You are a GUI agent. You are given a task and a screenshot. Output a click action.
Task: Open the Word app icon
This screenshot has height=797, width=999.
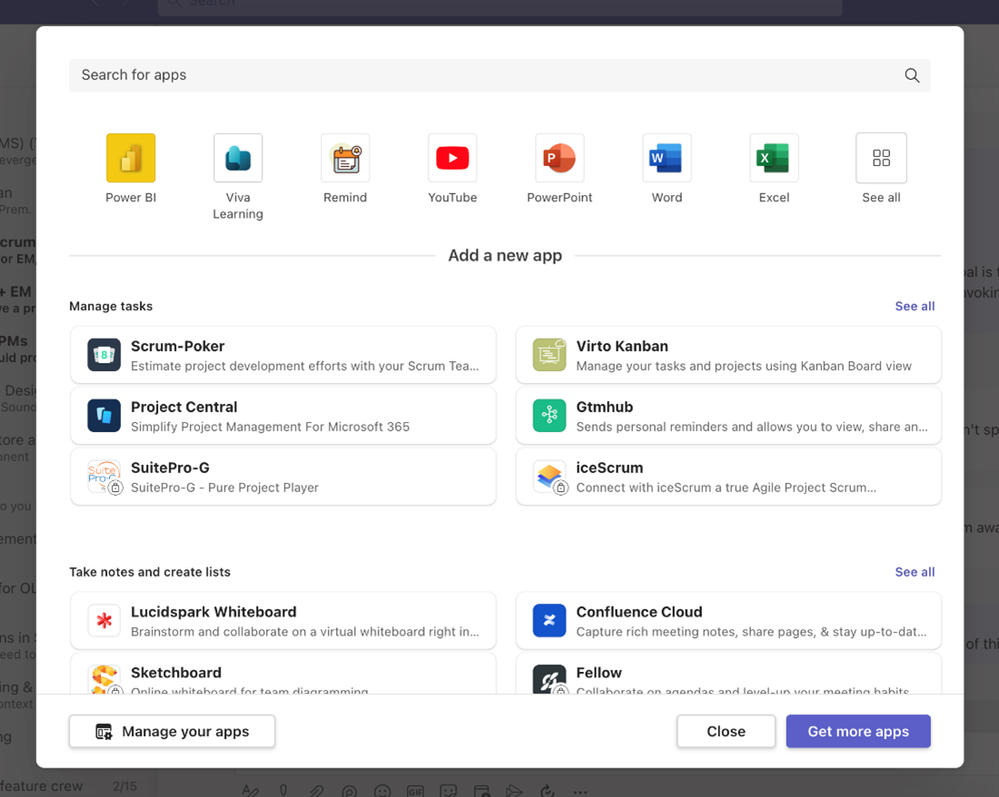(666, 158)
